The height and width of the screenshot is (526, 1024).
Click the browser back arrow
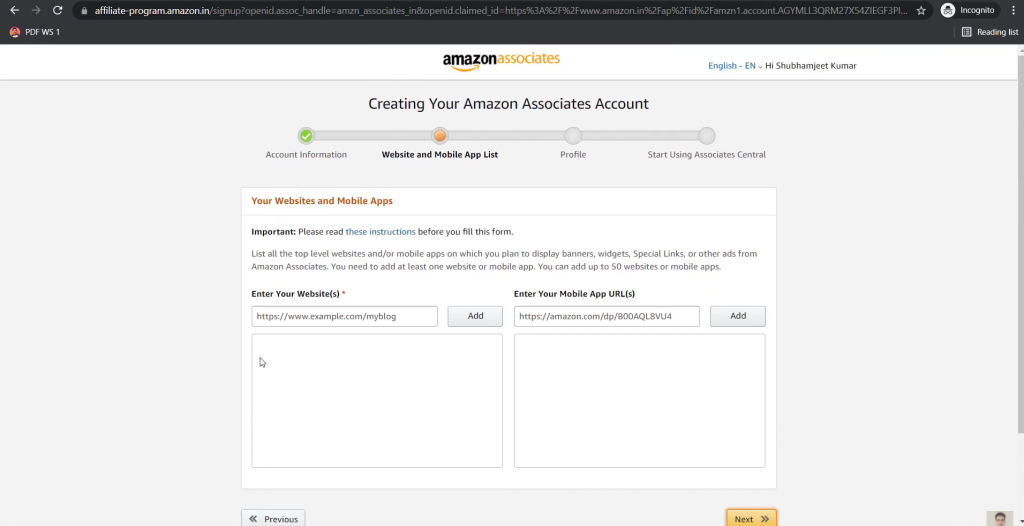tap(14, 10)
